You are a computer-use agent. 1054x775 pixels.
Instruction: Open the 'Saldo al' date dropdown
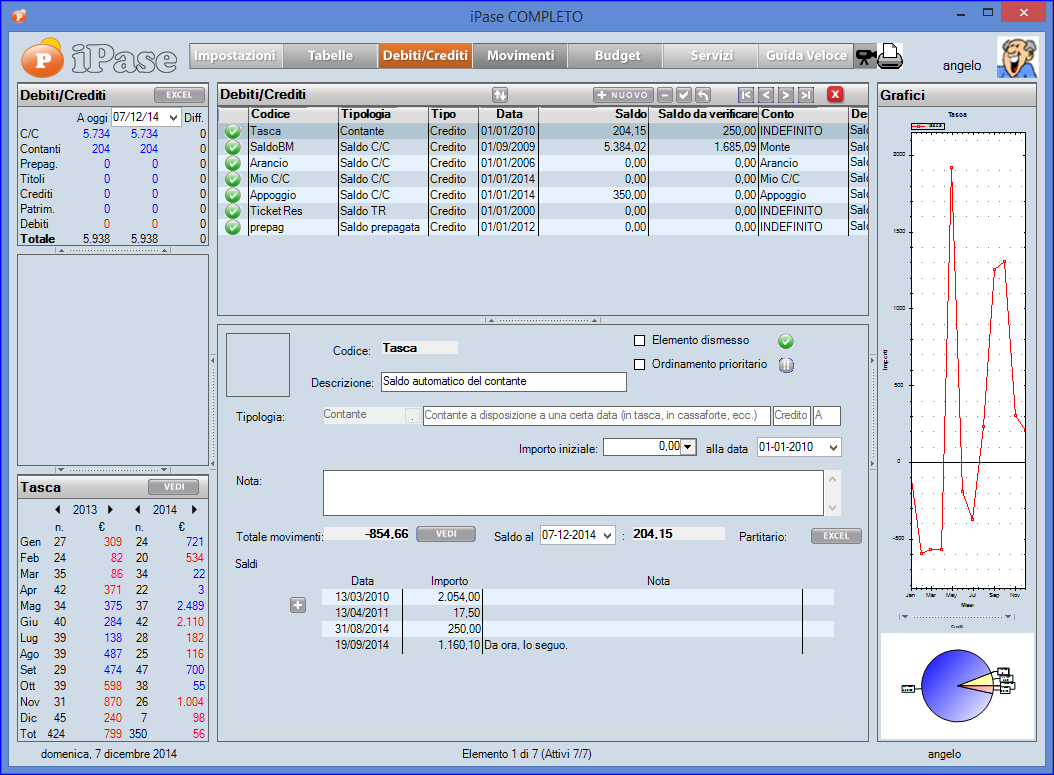(606, 535)
